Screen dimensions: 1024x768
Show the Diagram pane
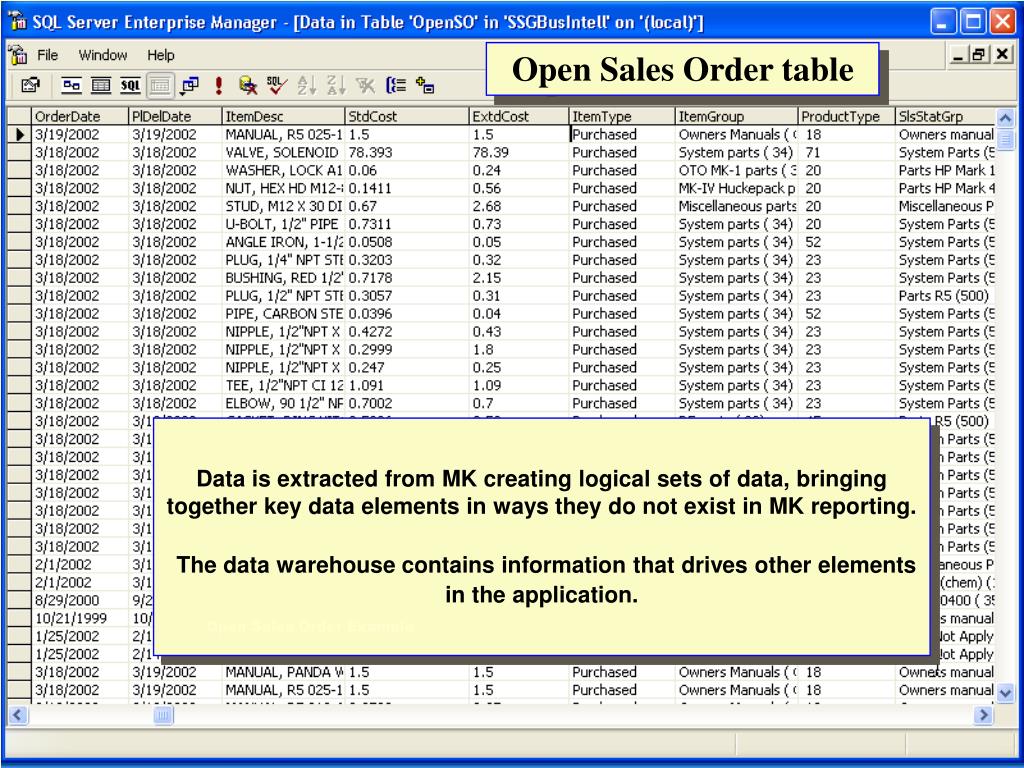pyautogui.click(x=72, y=85)
